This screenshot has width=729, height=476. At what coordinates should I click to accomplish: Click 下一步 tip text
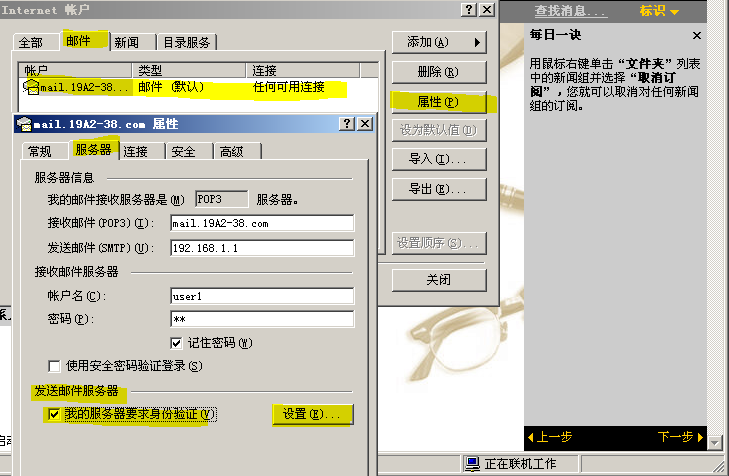(676, 437)
